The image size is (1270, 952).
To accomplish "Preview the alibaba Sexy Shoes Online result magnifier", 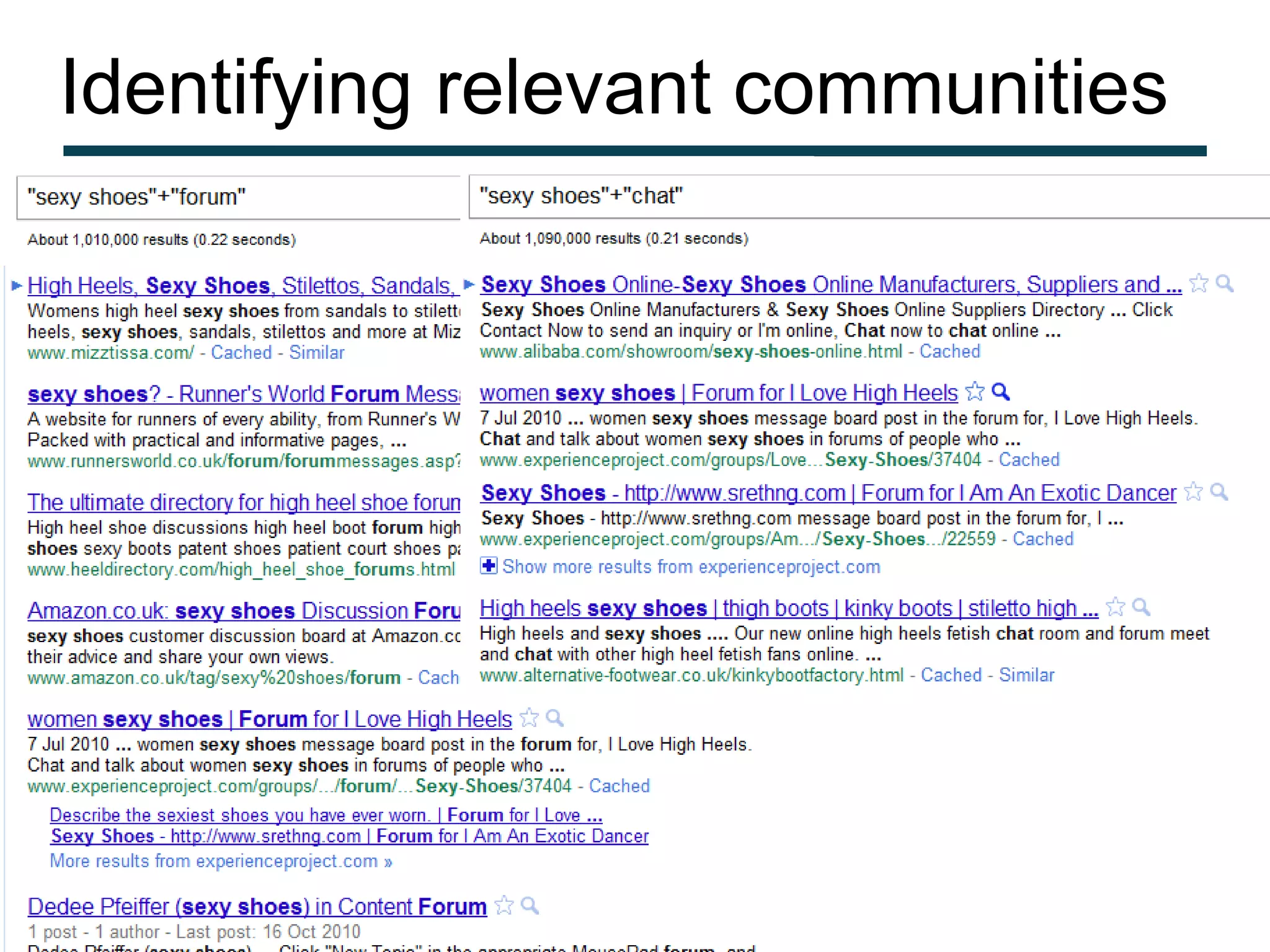I will click(1224, 284).
